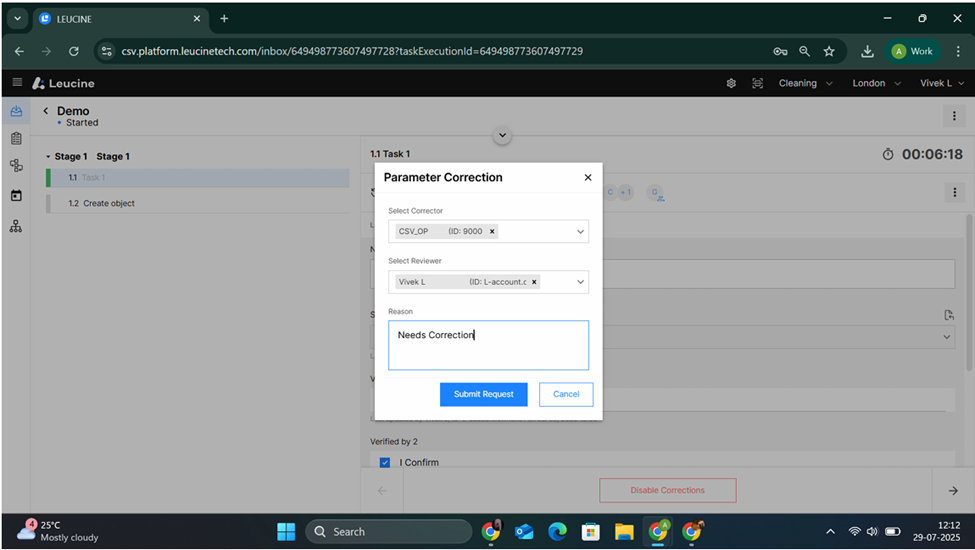Open the hamburger menu next to Leucine logo
The image size is (975, 550).
point(17,83)
